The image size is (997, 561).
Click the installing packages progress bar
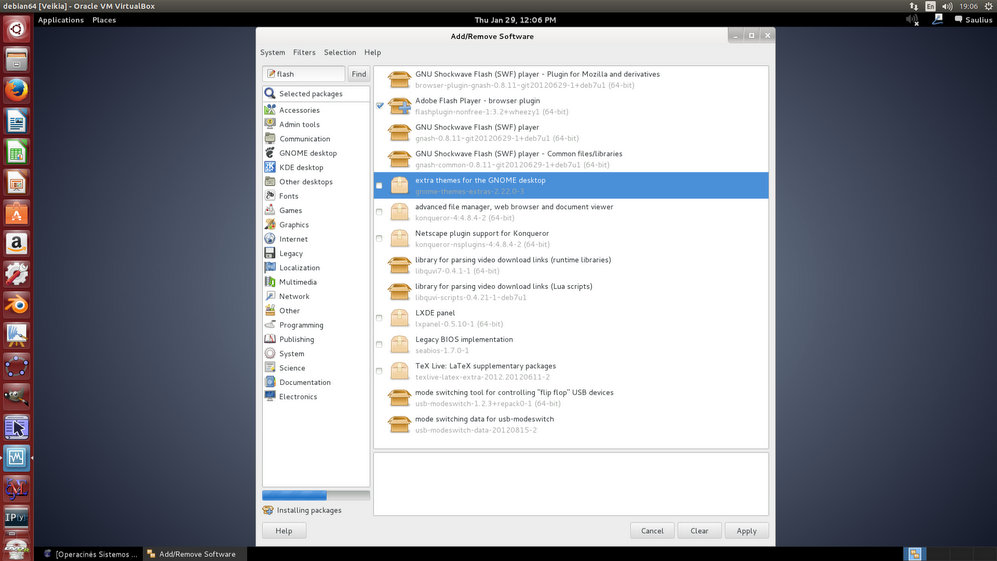315,495
